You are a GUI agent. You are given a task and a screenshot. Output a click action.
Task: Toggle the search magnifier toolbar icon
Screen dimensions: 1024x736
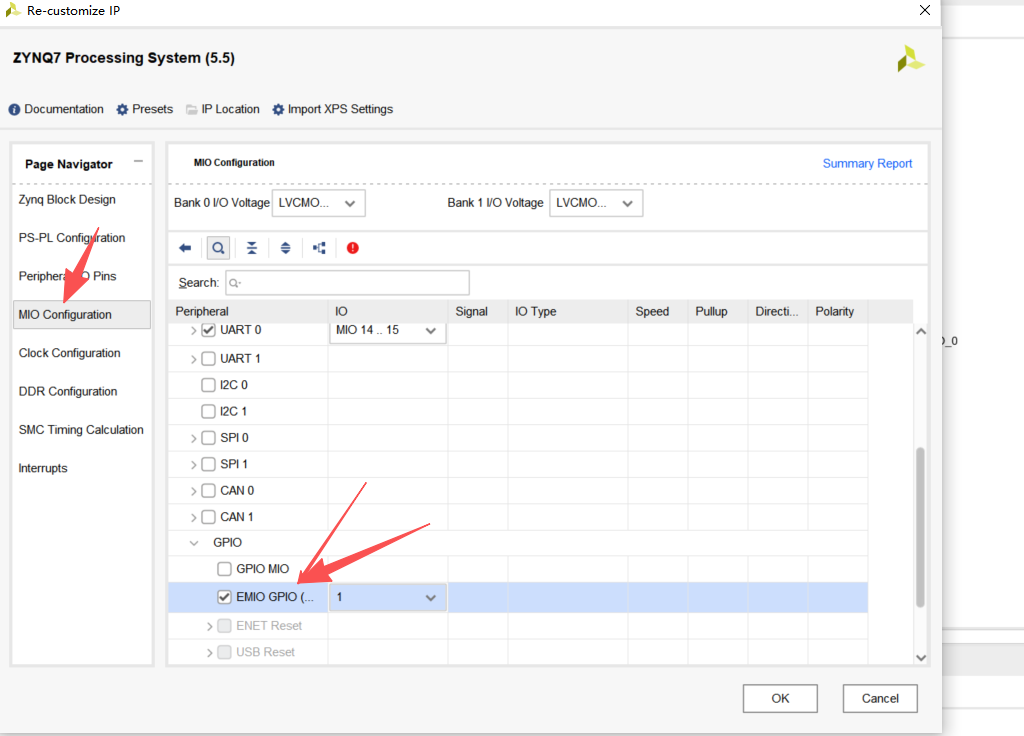click(218, 248)
